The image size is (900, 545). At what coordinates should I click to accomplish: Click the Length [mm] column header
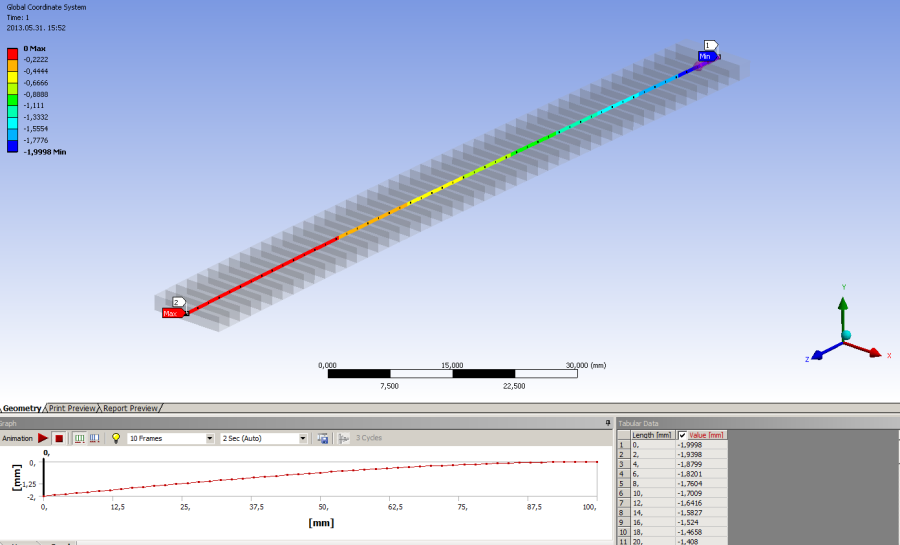tap(651, 435)
